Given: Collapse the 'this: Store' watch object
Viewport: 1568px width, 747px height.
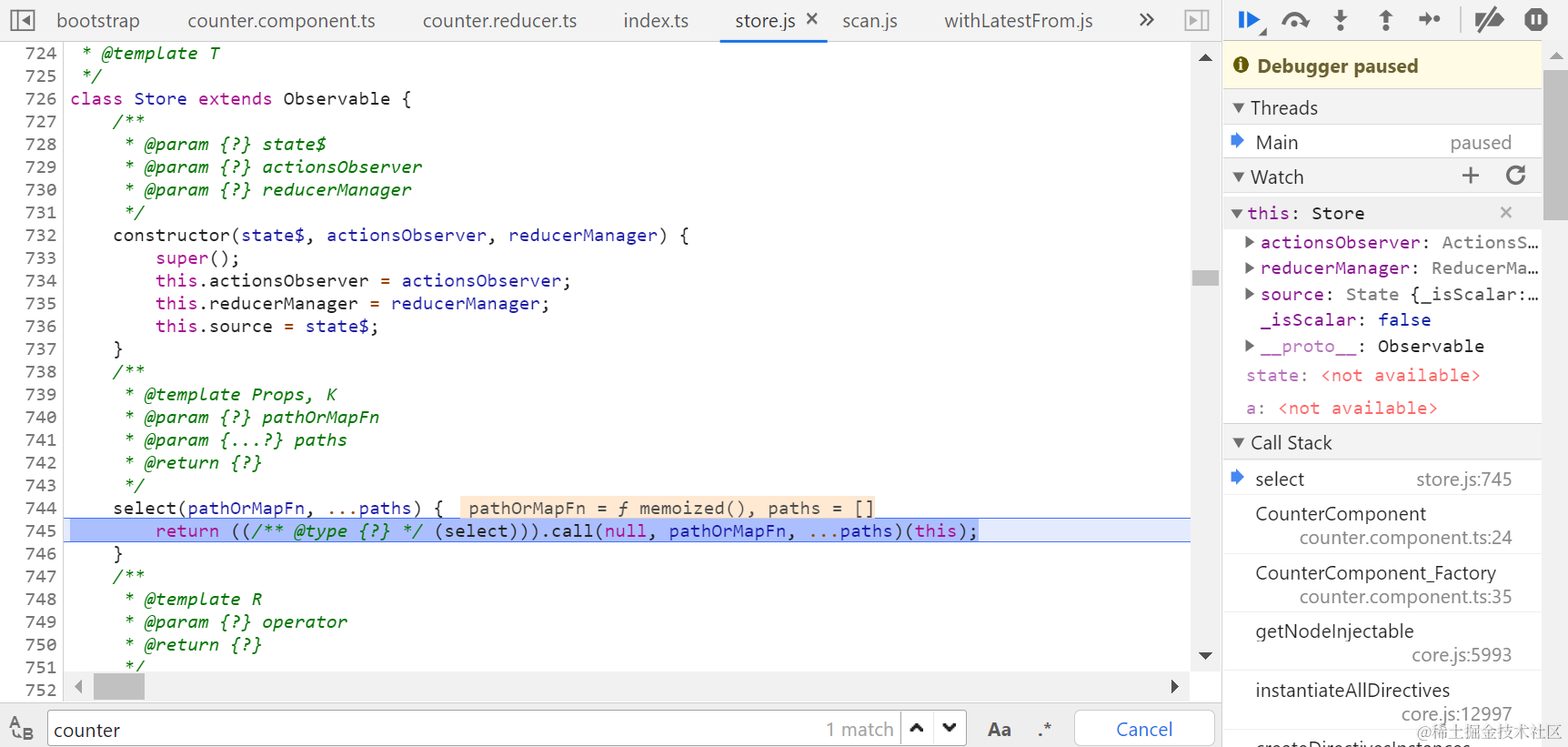Looking at the screenshot, I should click(1237, 213).
